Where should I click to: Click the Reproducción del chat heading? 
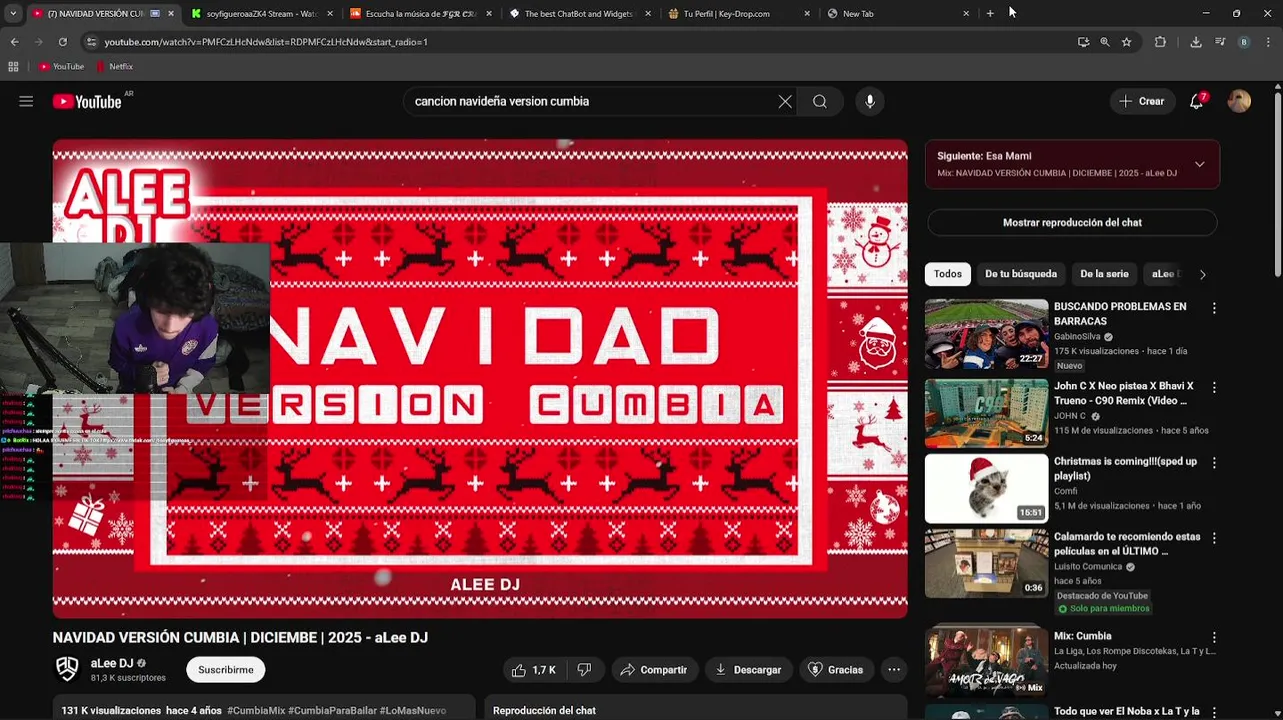544,711
